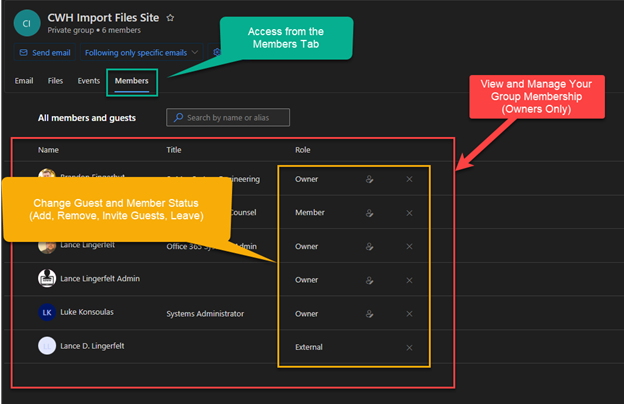Click the Send email button

click(45, 53)
